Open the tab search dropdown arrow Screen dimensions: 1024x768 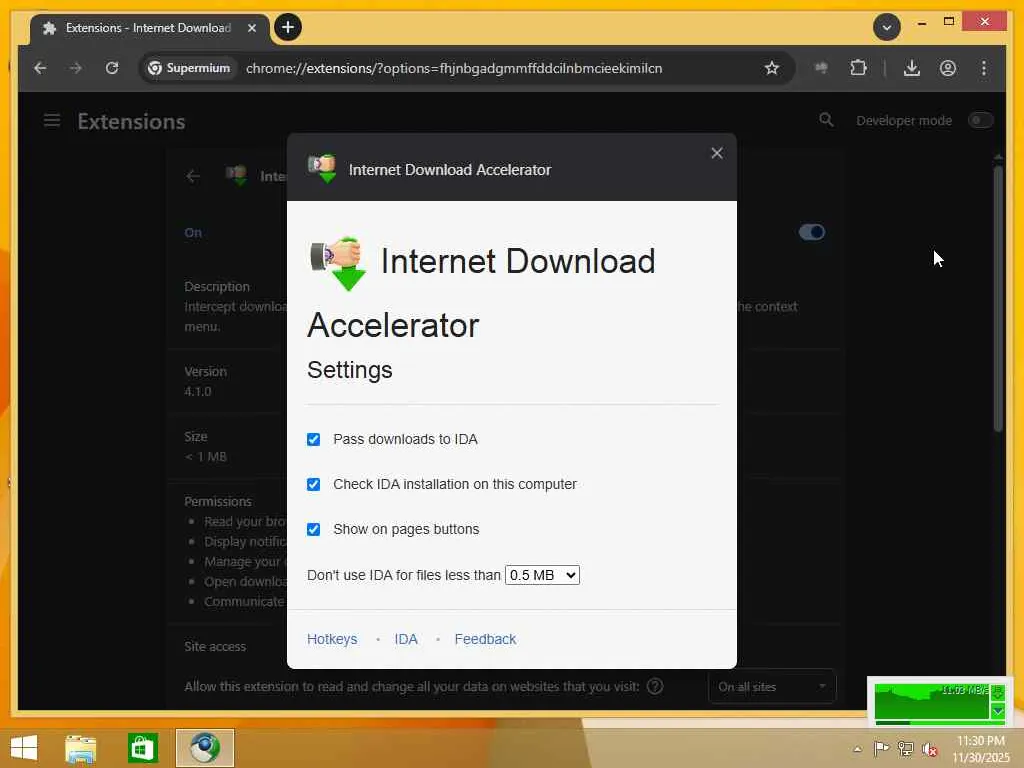pos(887,27)
